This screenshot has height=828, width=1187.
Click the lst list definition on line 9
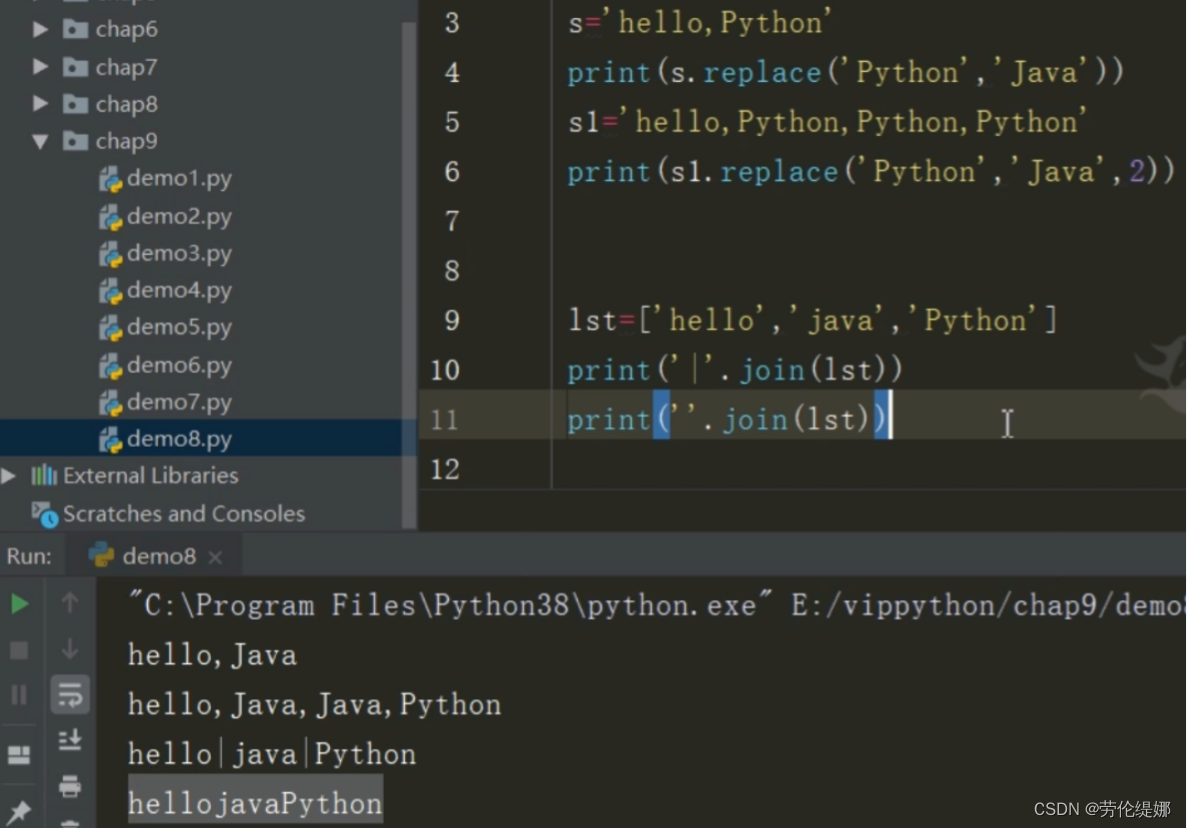(x=812, y=320)
